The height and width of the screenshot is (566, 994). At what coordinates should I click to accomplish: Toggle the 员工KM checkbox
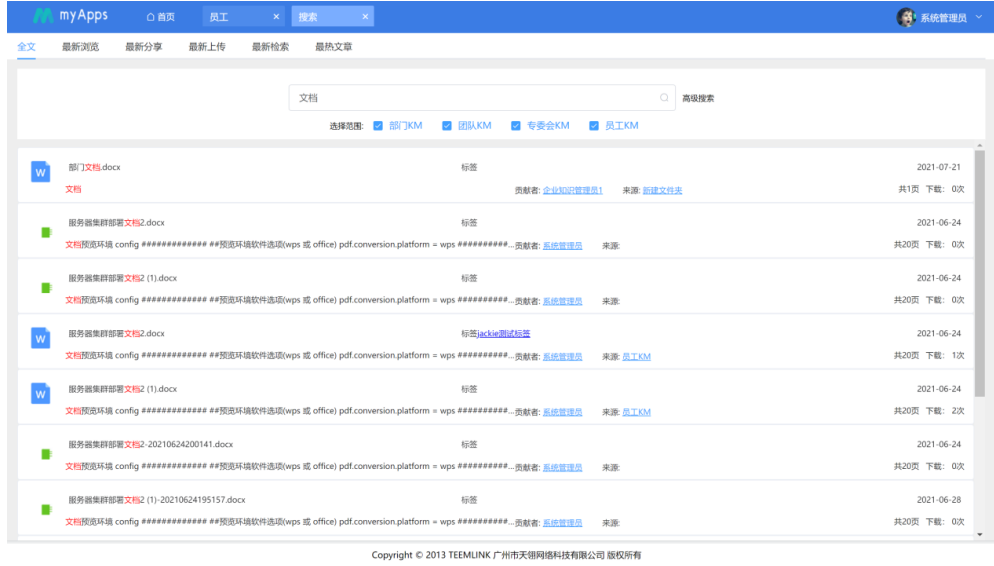click(594, 126)
